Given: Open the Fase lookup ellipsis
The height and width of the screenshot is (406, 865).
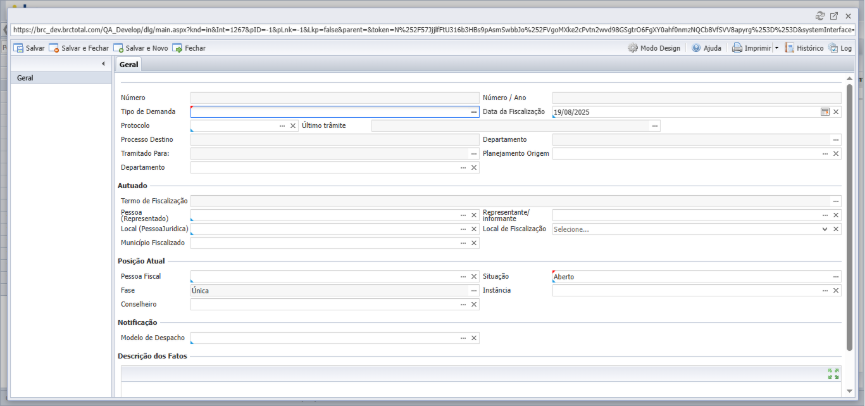Looking at the screenshot, I should [x=473, y=290].
